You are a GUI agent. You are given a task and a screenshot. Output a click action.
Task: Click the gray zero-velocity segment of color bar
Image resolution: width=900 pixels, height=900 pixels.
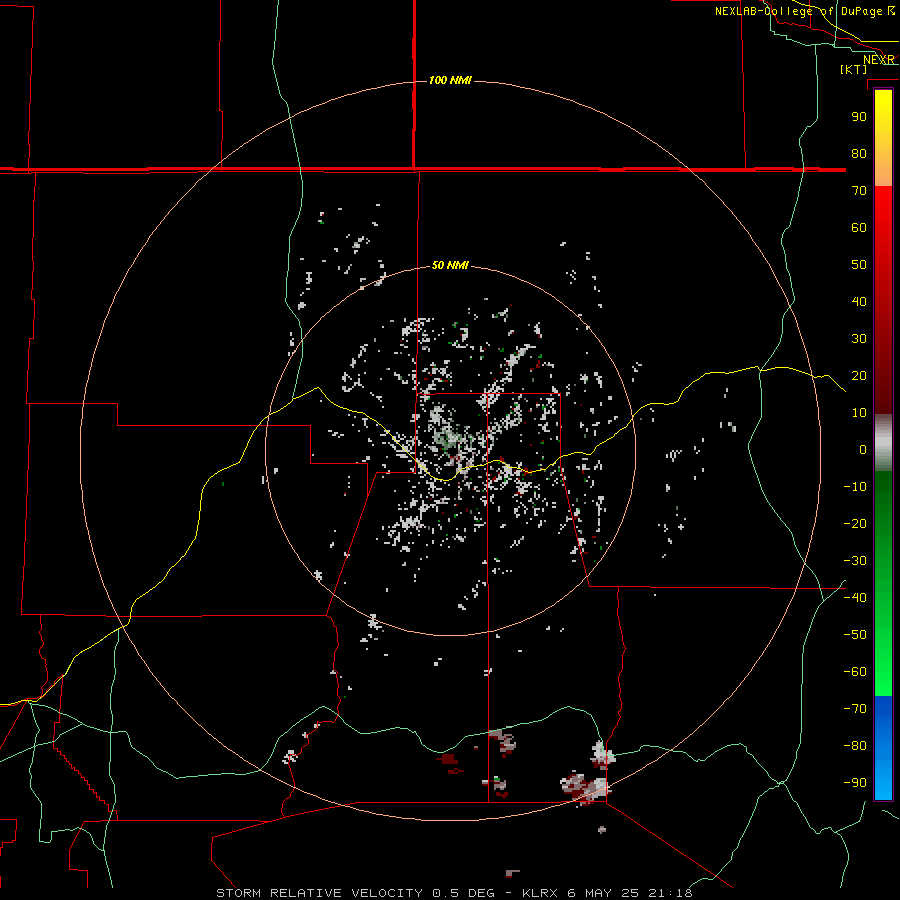click(x=883, y=443)
